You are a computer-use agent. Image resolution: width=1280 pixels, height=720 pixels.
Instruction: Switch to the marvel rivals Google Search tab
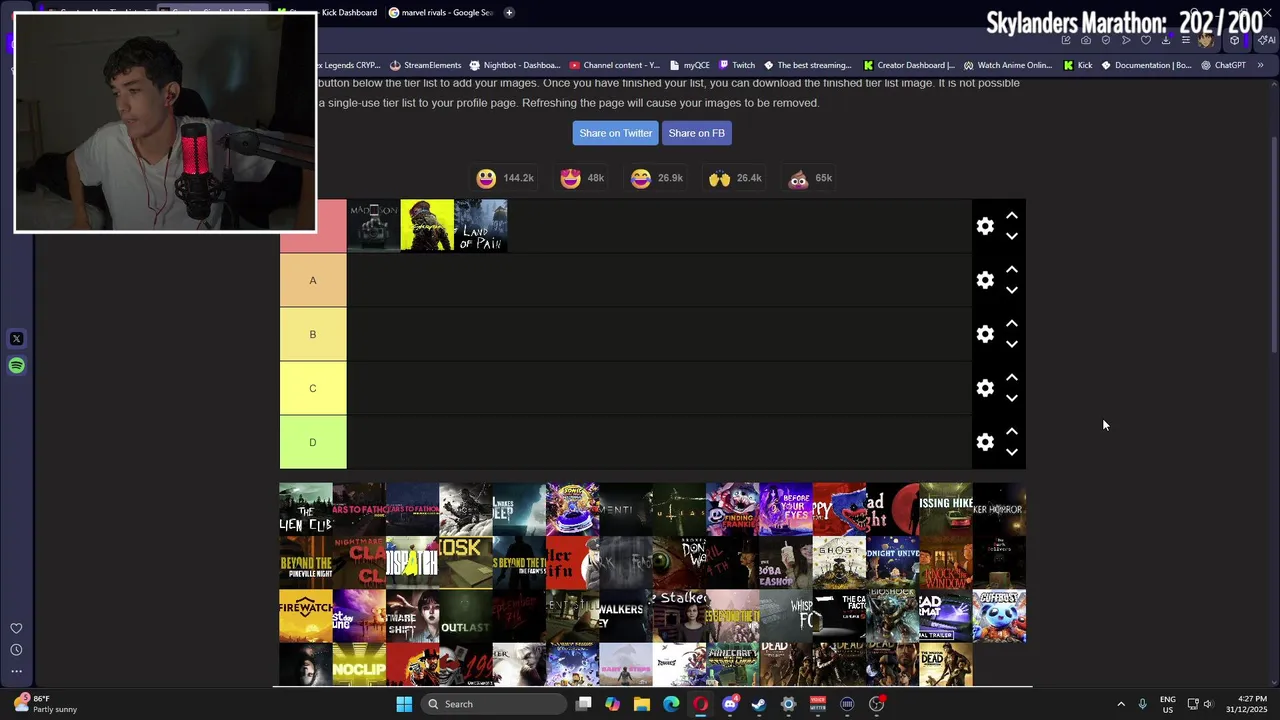(x=441, y=12)
